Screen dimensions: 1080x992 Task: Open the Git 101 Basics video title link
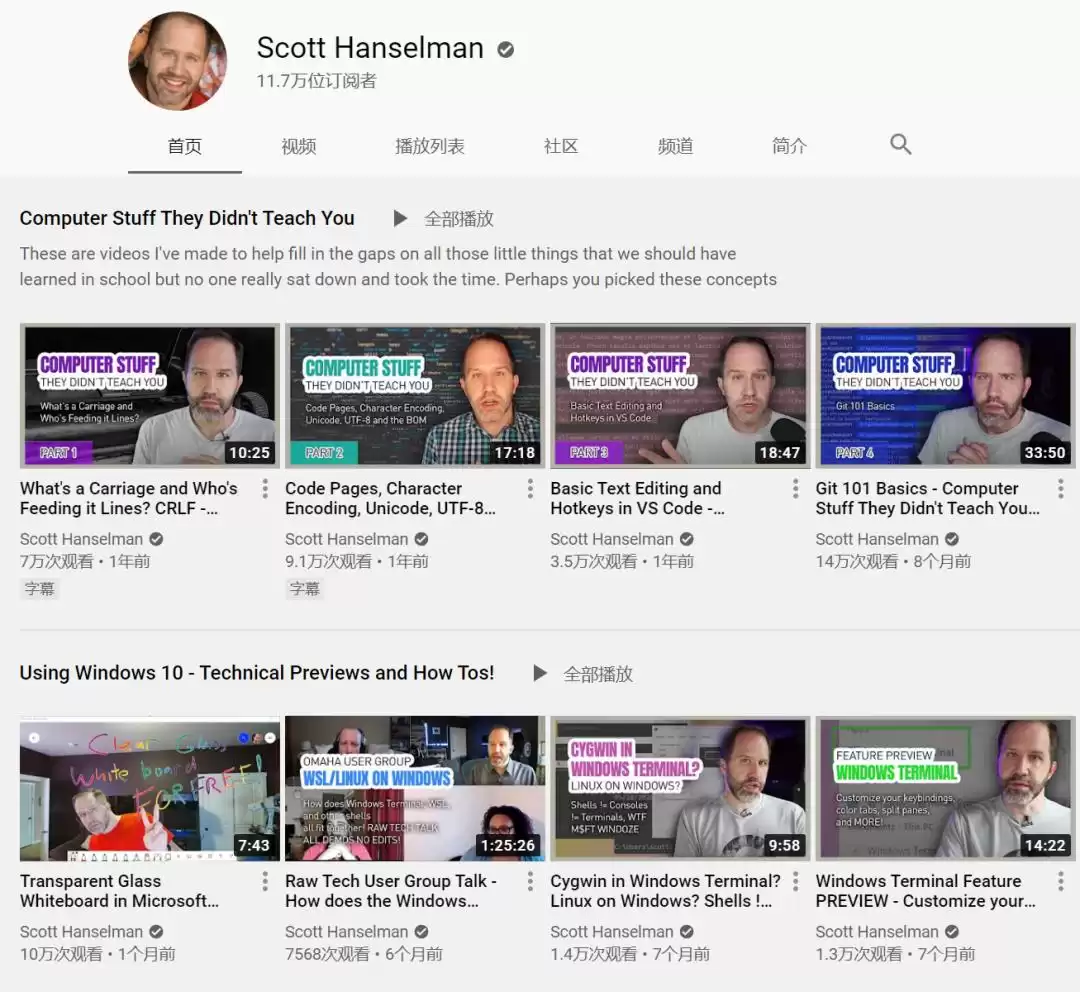(926, 498)
